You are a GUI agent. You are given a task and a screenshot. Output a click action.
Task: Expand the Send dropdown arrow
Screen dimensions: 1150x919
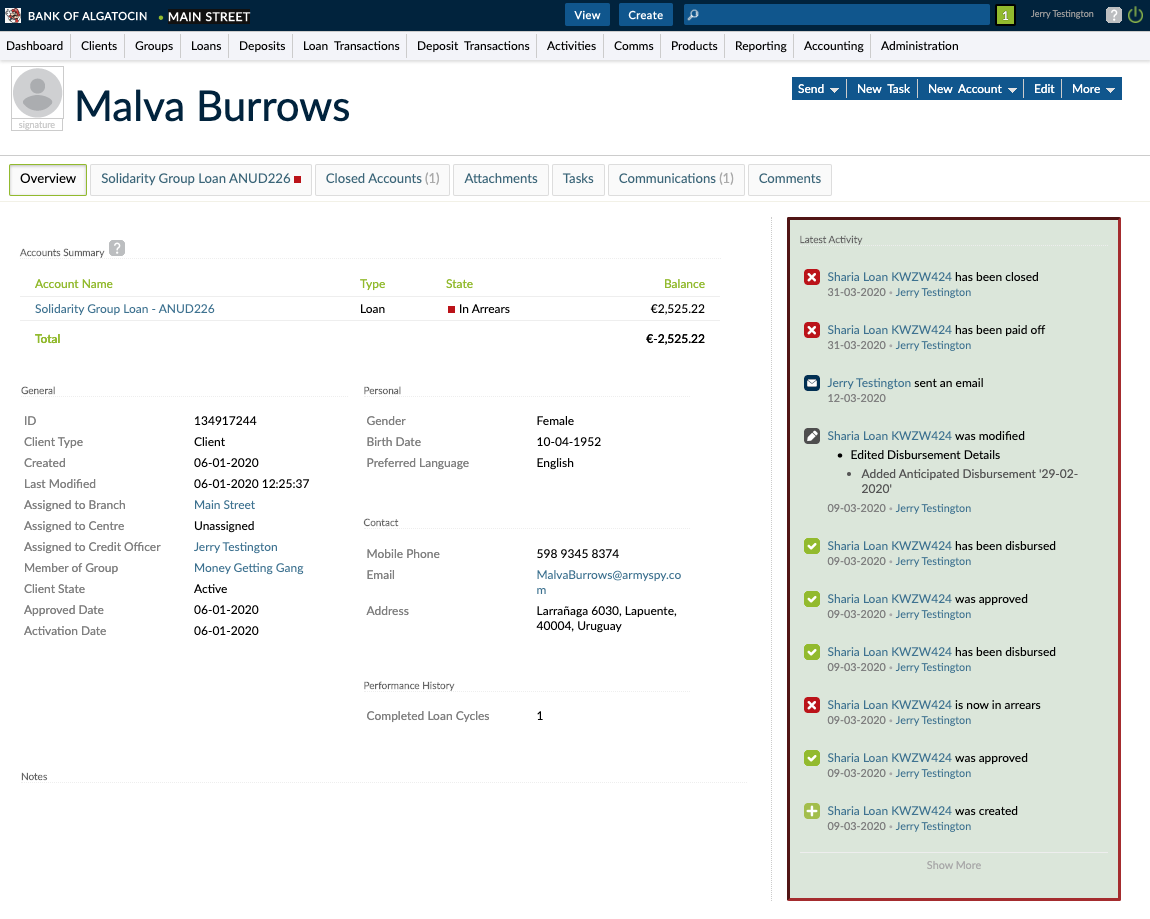click(836, 88)
